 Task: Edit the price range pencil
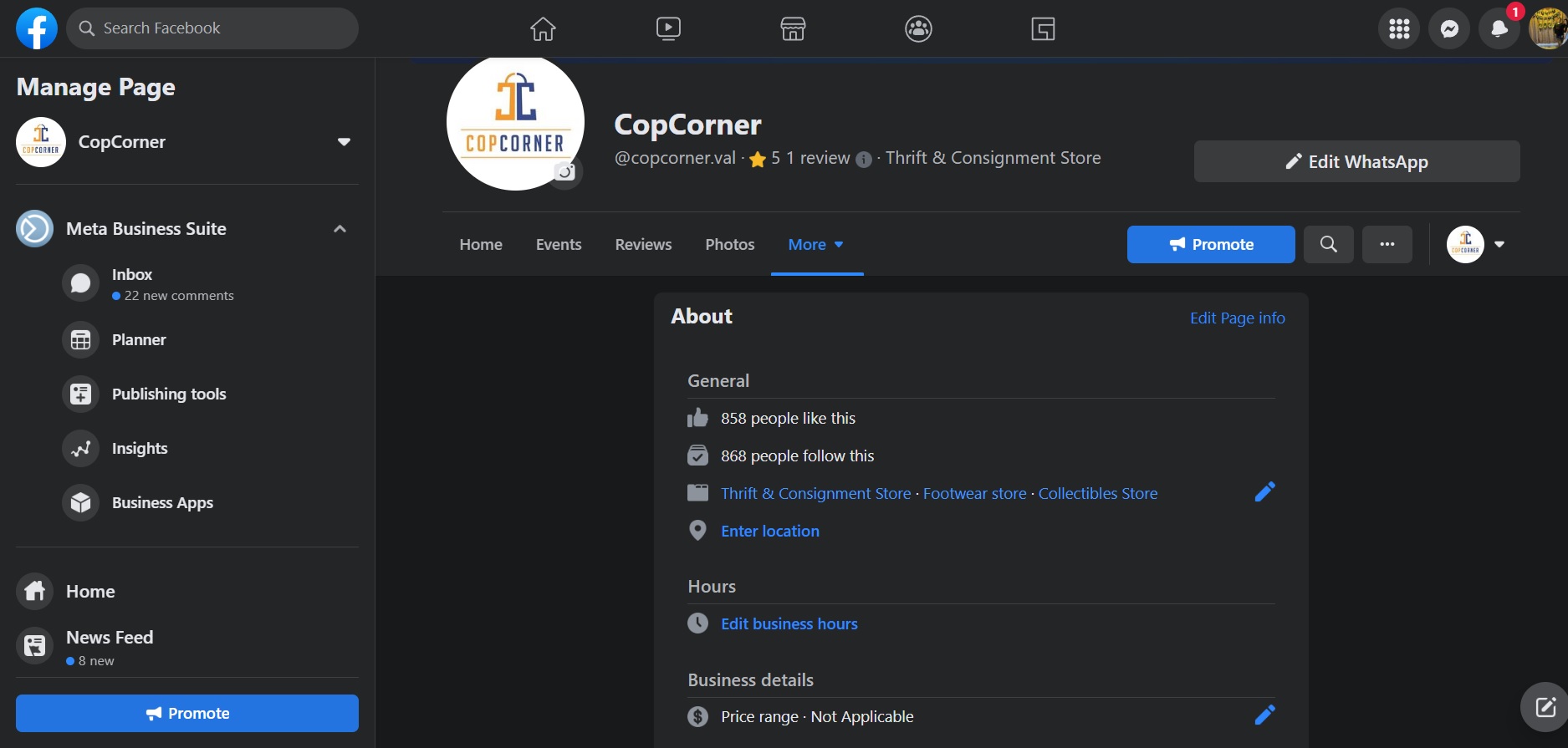coord(1264,715)
